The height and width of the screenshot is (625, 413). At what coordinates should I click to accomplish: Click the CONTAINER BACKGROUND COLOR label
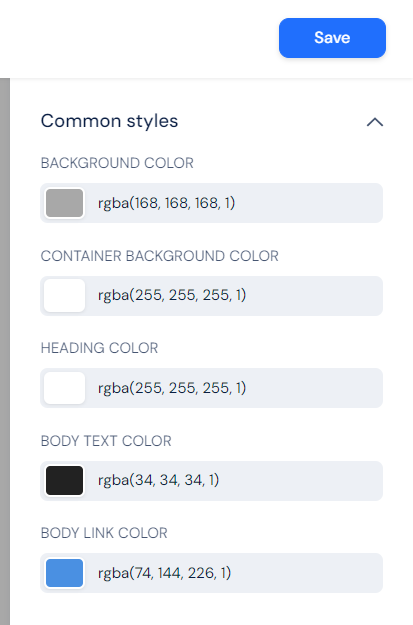coord(159,256)
